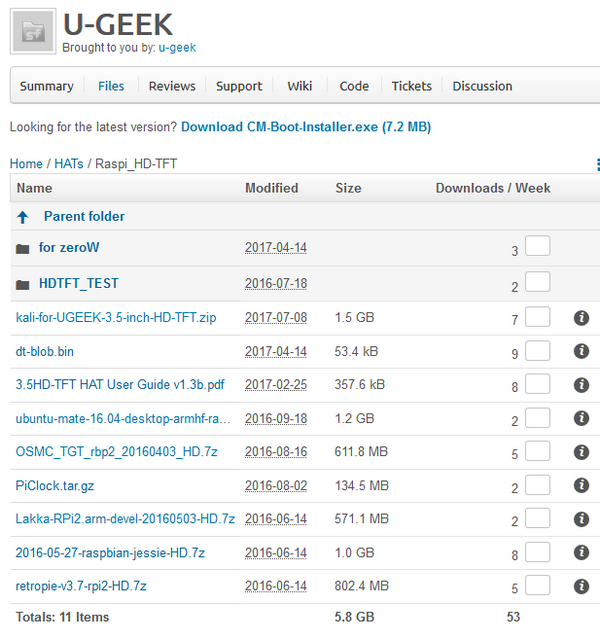Viewport: 600px width, 640px height.
Task: Open the Discussion tab
Action: coord(482,86)
